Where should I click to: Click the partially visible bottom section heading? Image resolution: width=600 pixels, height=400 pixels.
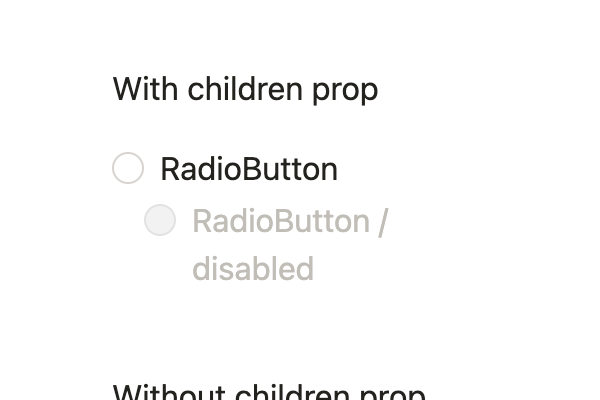coord(269,393)
